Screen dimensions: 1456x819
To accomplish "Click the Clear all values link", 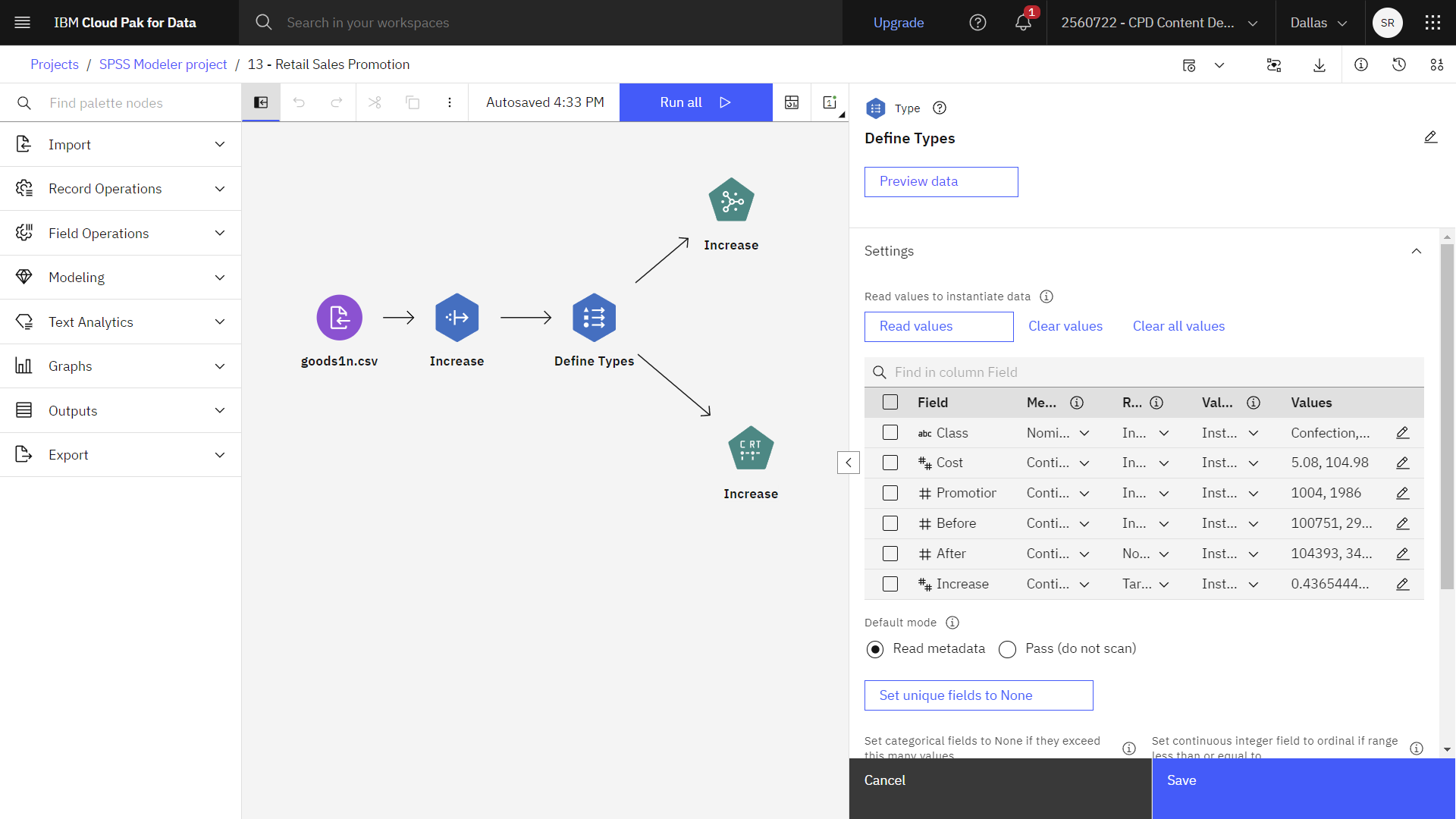I will (1178, 326).
